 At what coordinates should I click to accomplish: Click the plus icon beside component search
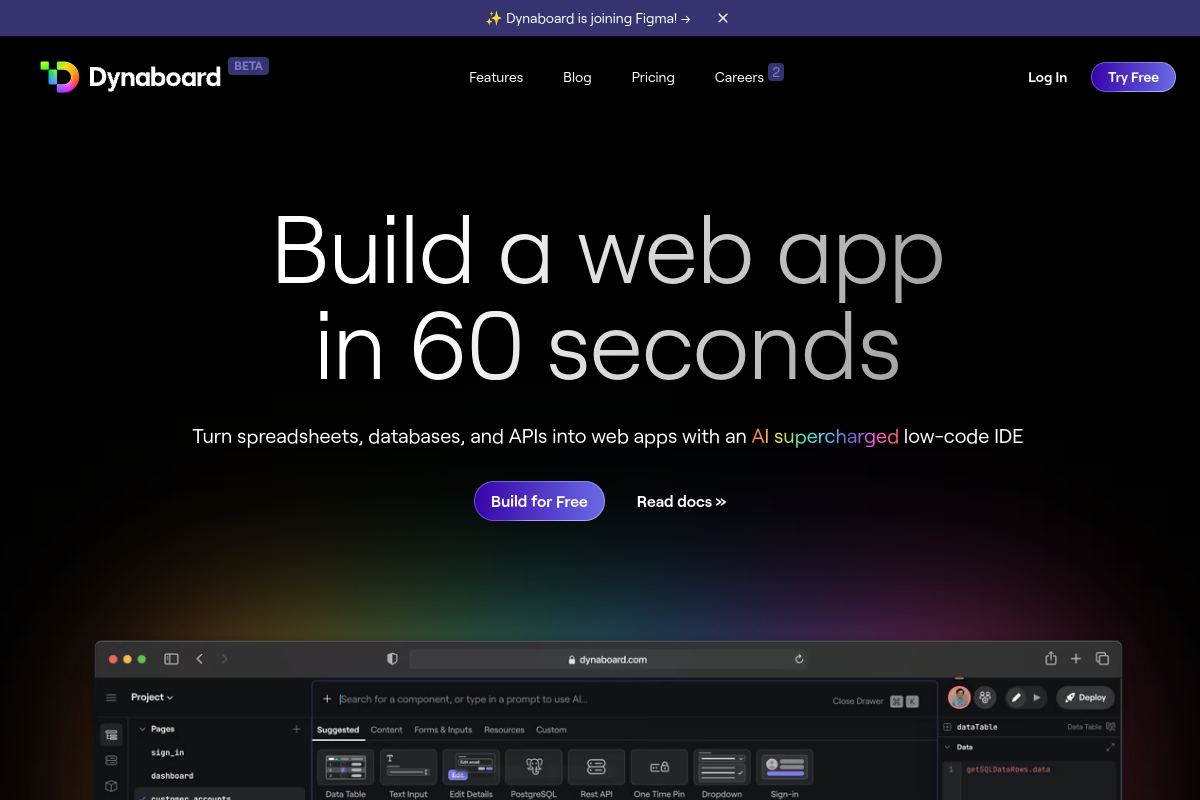(x=327, y=699)
